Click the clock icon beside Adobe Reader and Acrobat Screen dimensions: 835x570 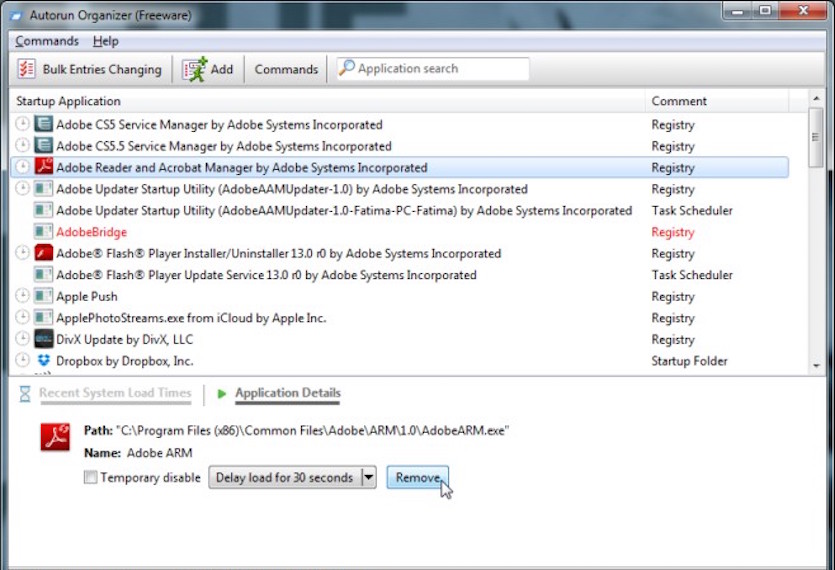click(22, 166)
